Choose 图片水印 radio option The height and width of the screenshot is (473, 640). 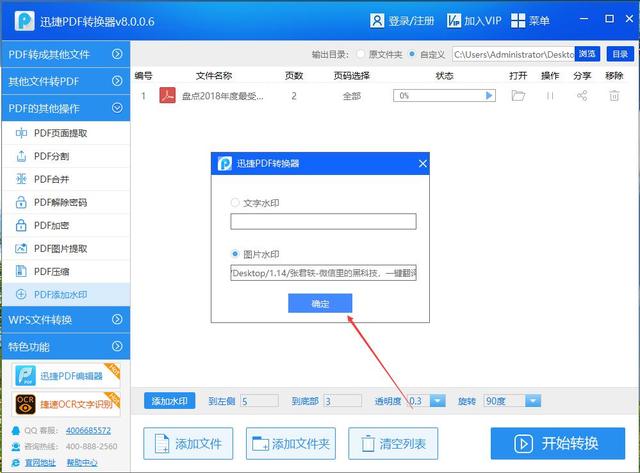tap(235, 254)
